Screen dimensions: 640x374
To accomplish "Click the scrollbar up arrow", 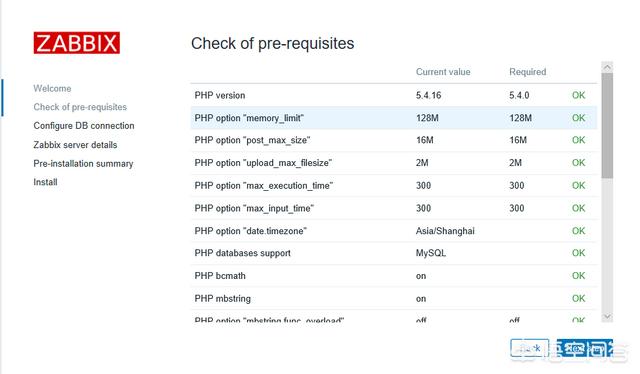I will pos(607,67).
